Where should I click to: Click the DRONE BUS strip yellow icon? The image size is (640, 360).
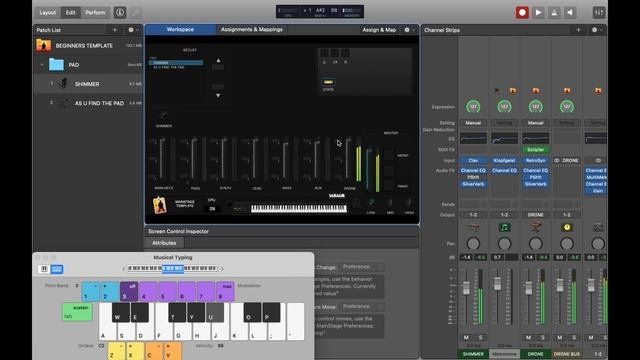pyautogui.click(x=567, y=227)
